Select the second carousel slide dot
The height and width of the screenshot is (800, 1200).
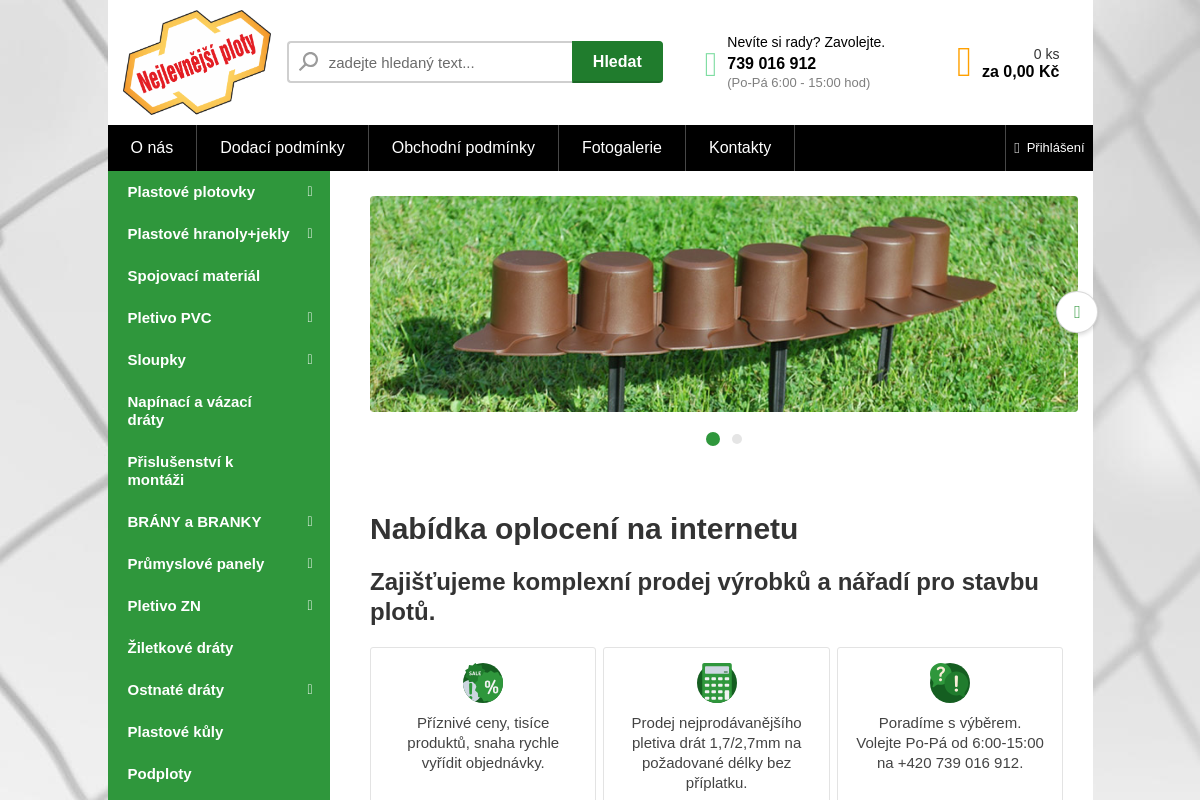737,439
